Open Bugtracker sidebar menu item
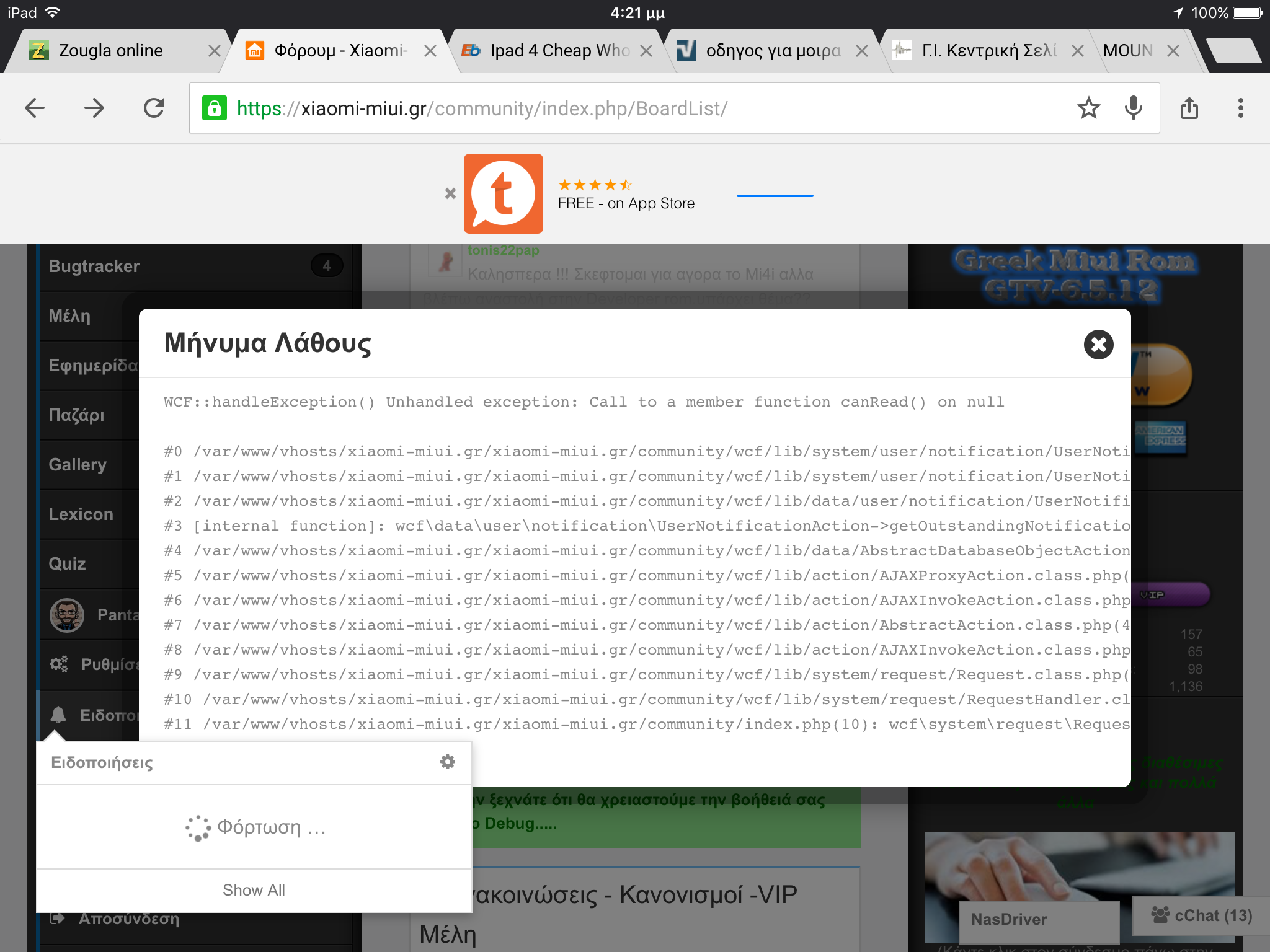This screenshot has height=952, width=1270. (94, 267)
